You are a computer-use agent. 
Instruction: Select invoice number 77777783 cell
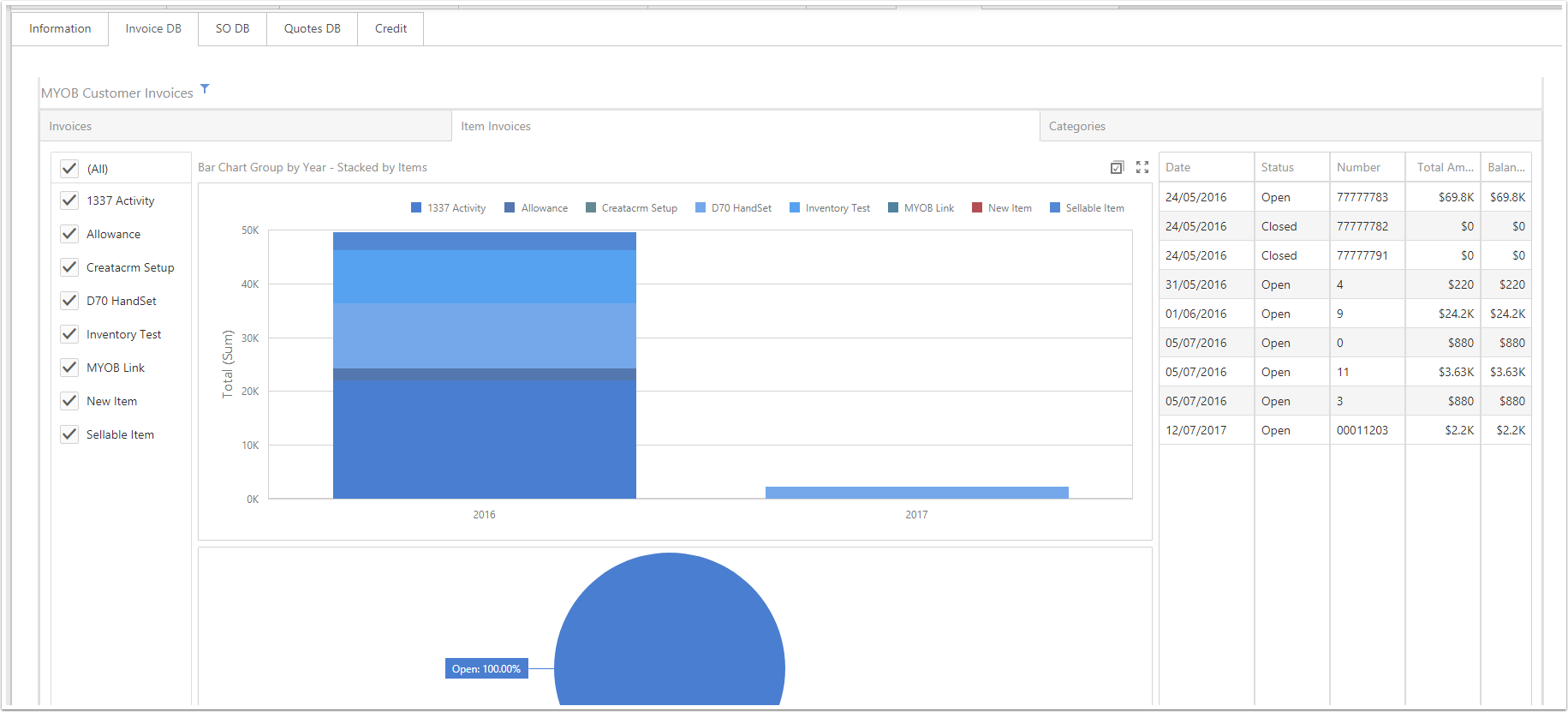tap(1368, 197)
